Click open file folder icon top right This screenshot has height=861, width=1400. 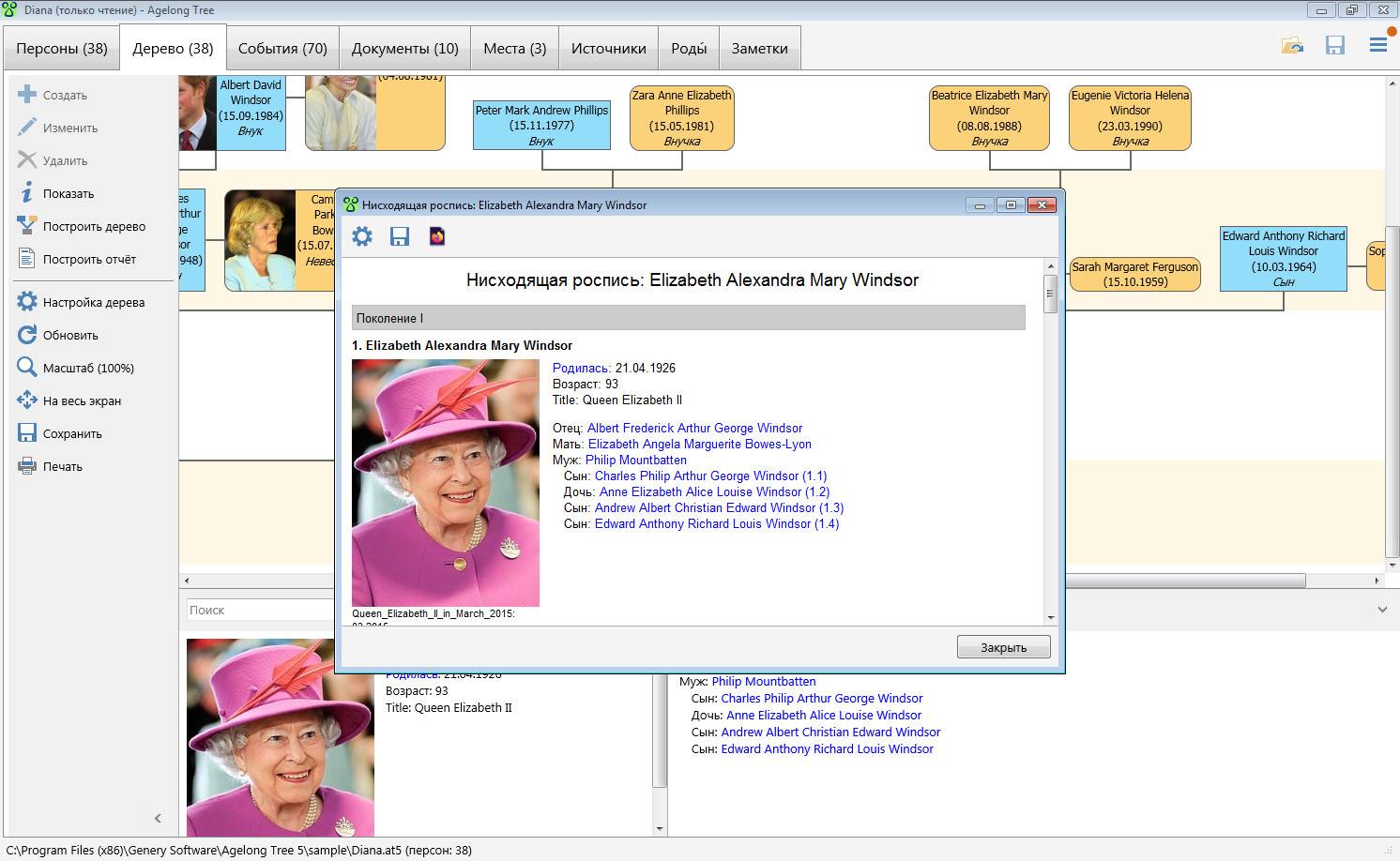(x=1293, y=45)
